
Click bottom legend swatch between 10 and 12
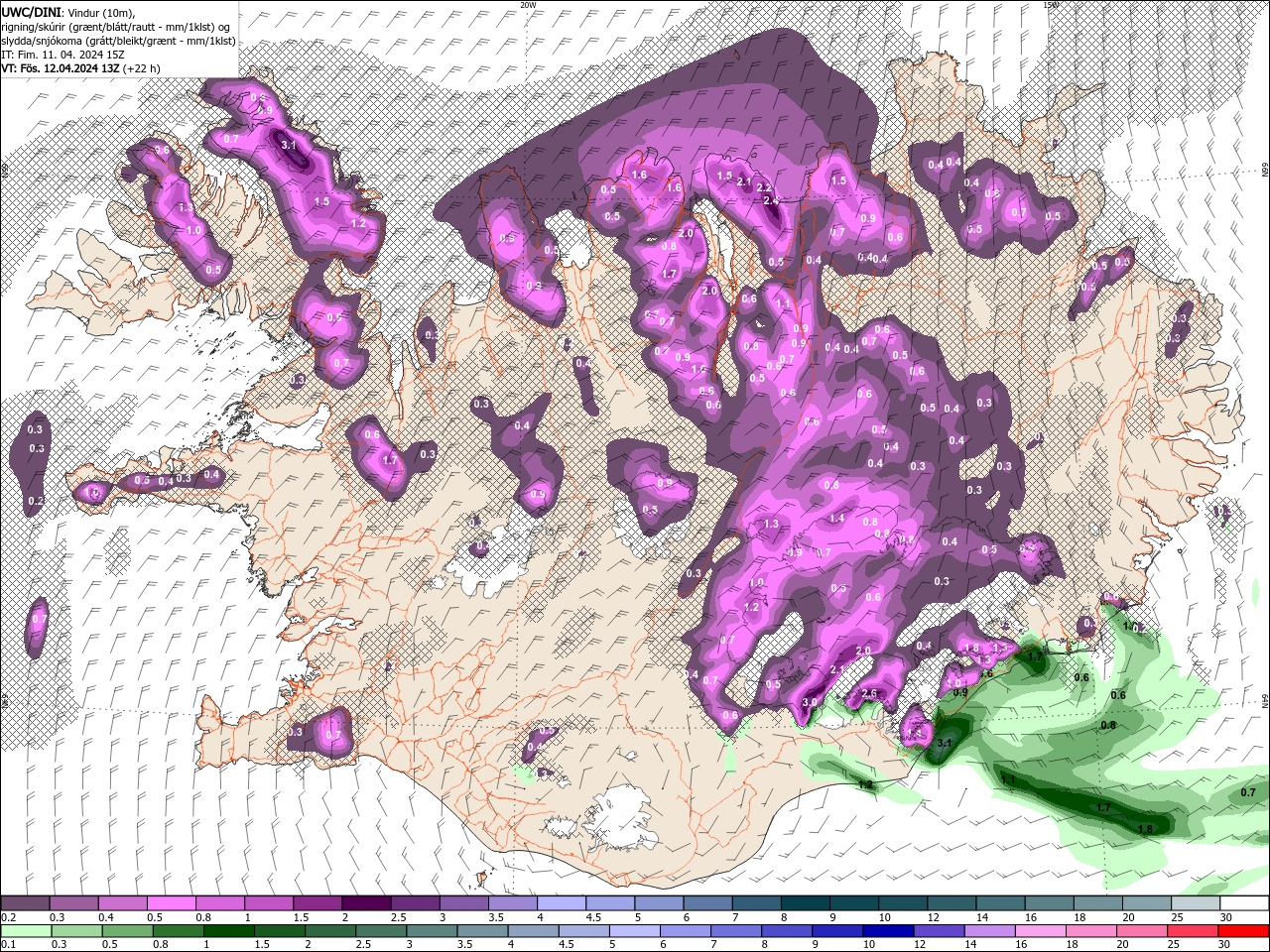(x=888, y=931)
